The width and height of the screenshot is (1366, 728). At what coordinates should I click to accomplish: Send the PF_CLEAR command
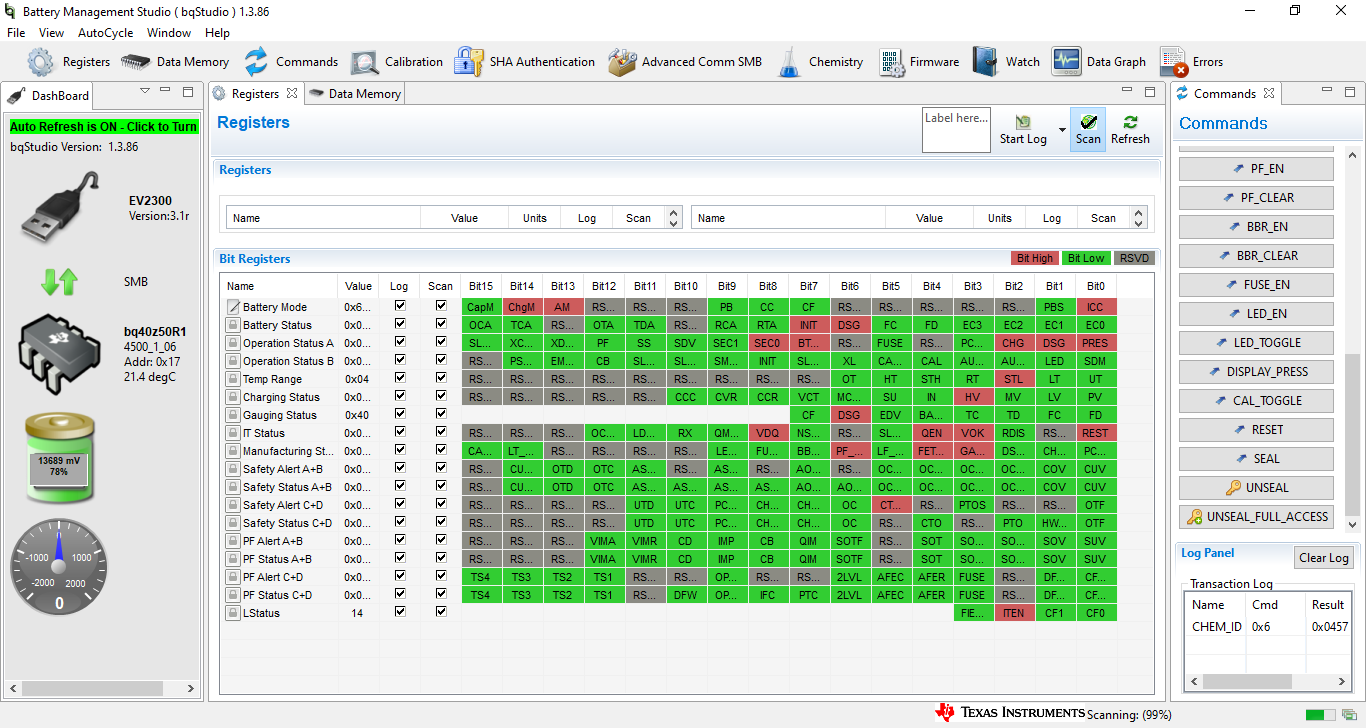pos(1256,198)
